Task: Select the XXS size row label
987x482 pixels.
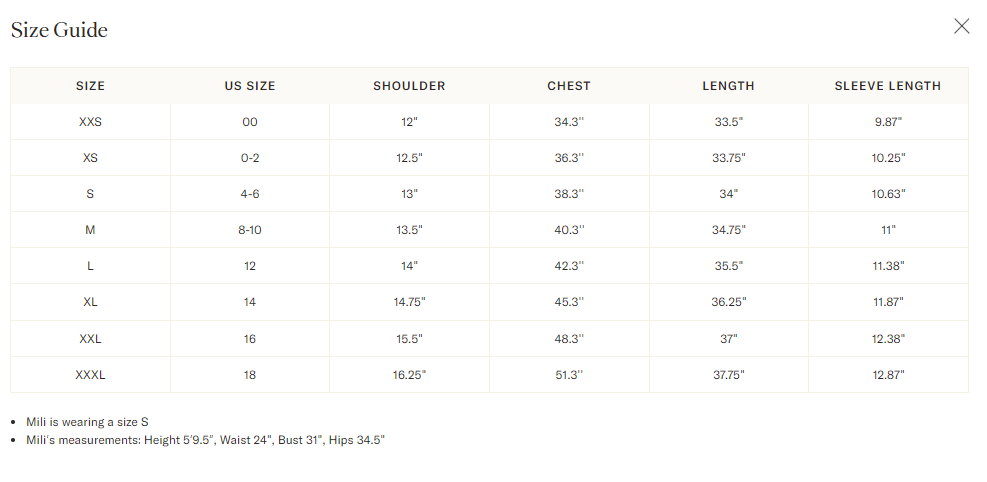Action: coord(90,122)
